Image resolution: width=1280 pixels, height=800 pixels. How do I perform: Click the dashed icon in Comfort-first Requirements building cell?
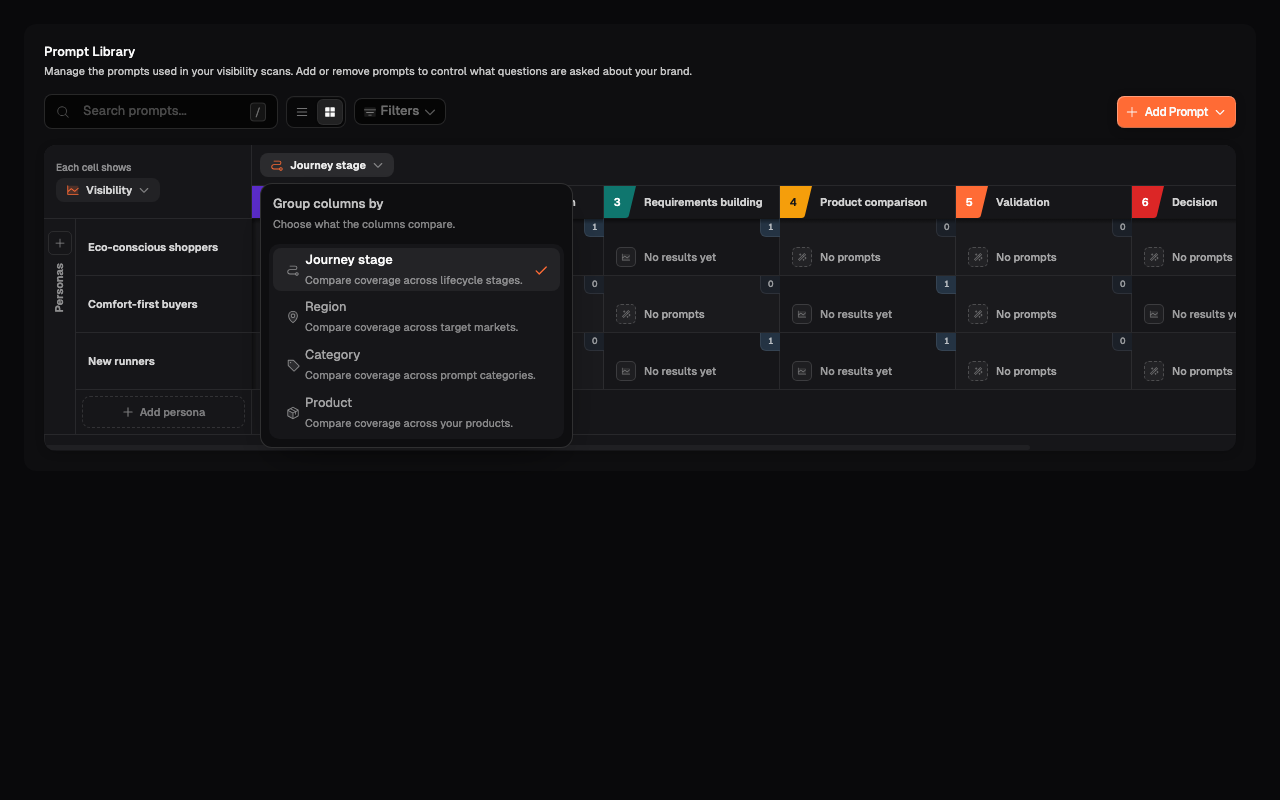coord(626,314)
